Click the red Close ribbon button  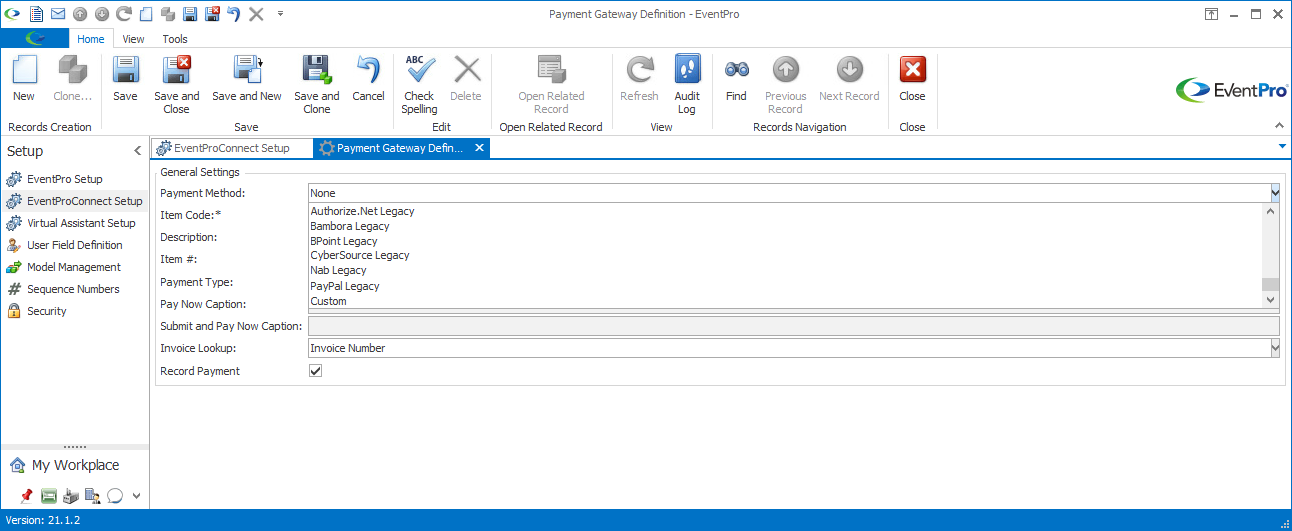(912, 79)
